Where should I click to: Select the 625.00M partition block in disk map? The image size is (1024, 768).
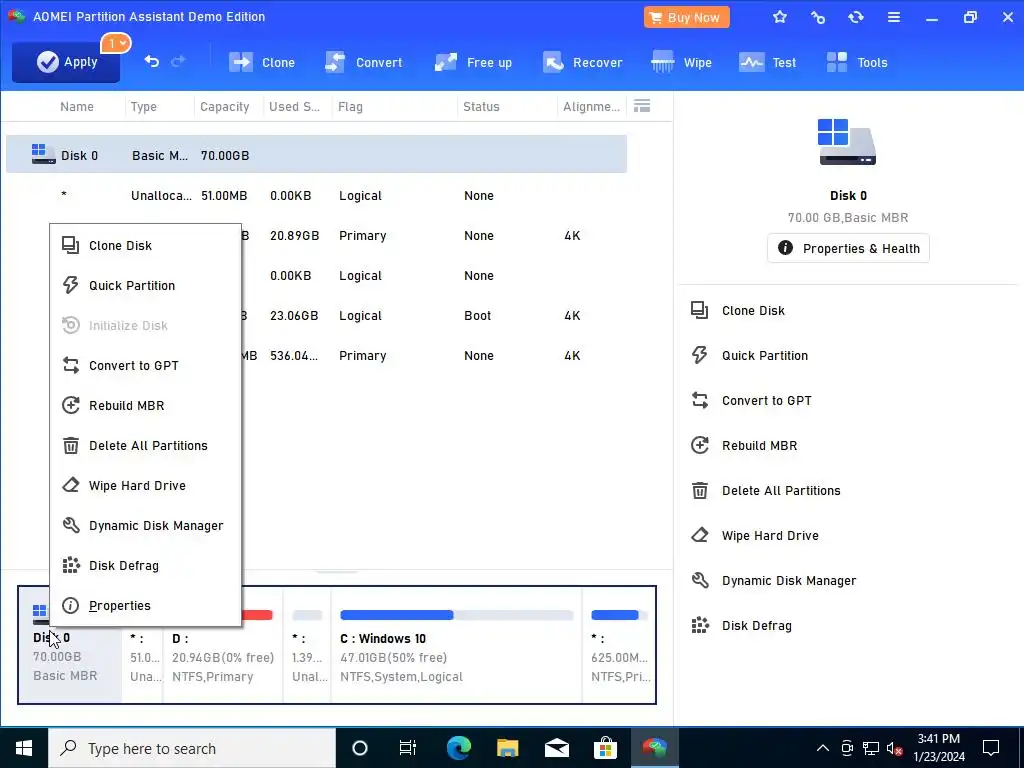(x=618, y=646)
